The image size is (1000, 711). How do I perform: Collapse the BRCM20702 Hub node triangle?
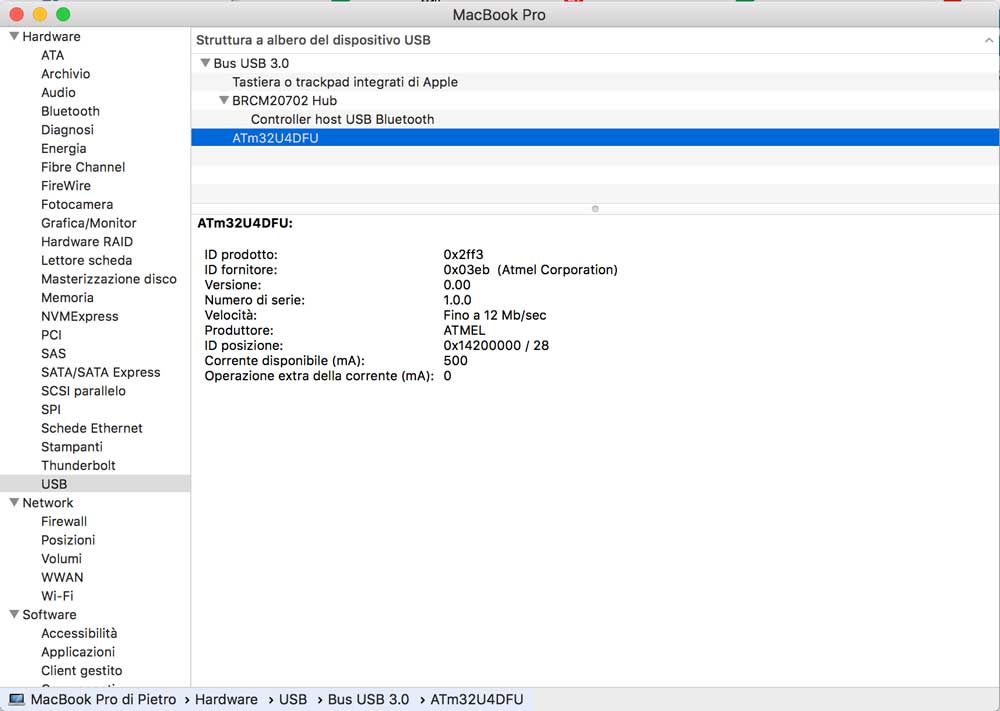click(224, 100)
